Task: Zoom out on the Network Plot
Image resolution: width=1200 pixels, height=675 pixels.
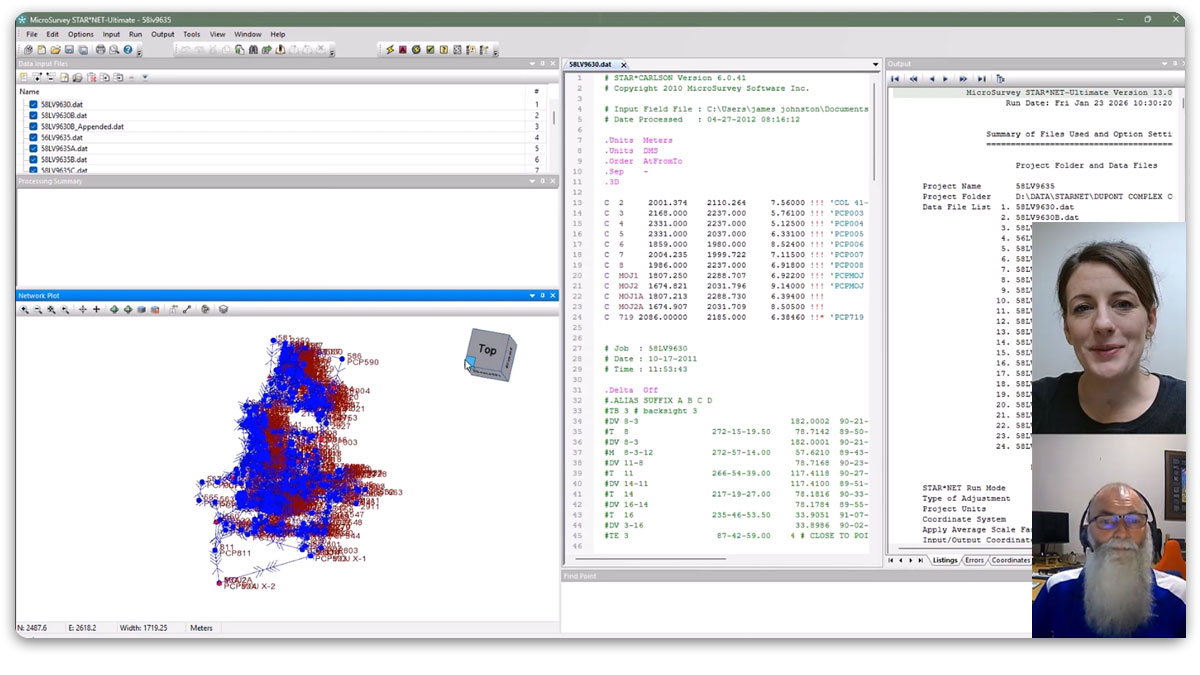Action: (x=38, y=310)
